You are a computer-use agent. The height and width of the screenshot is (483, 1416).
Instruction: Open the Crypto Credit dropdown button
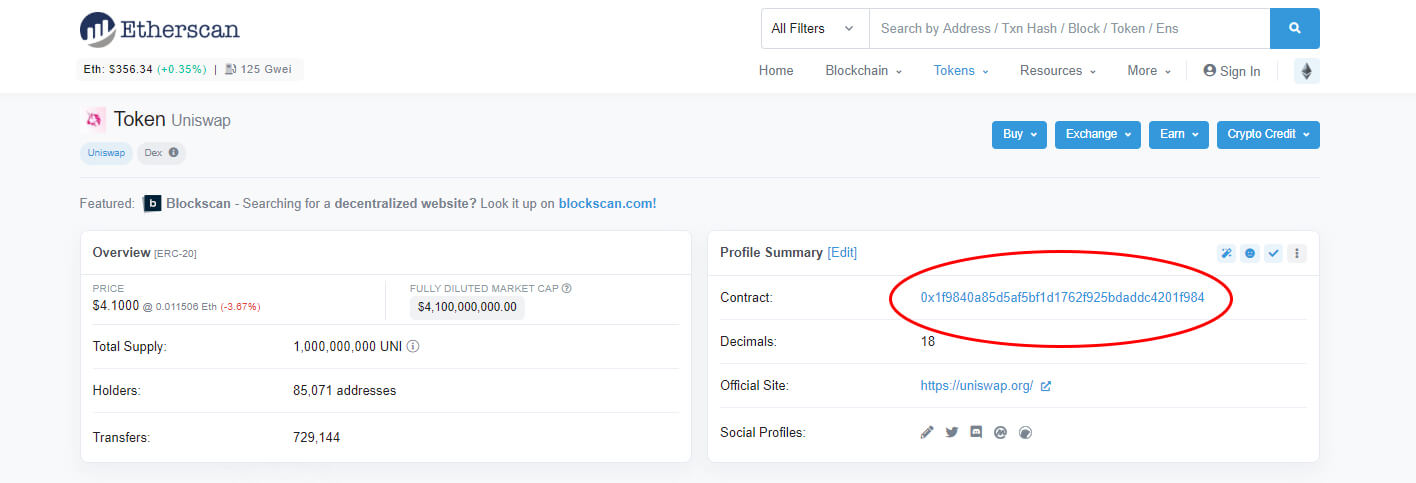coord(1268,135)
